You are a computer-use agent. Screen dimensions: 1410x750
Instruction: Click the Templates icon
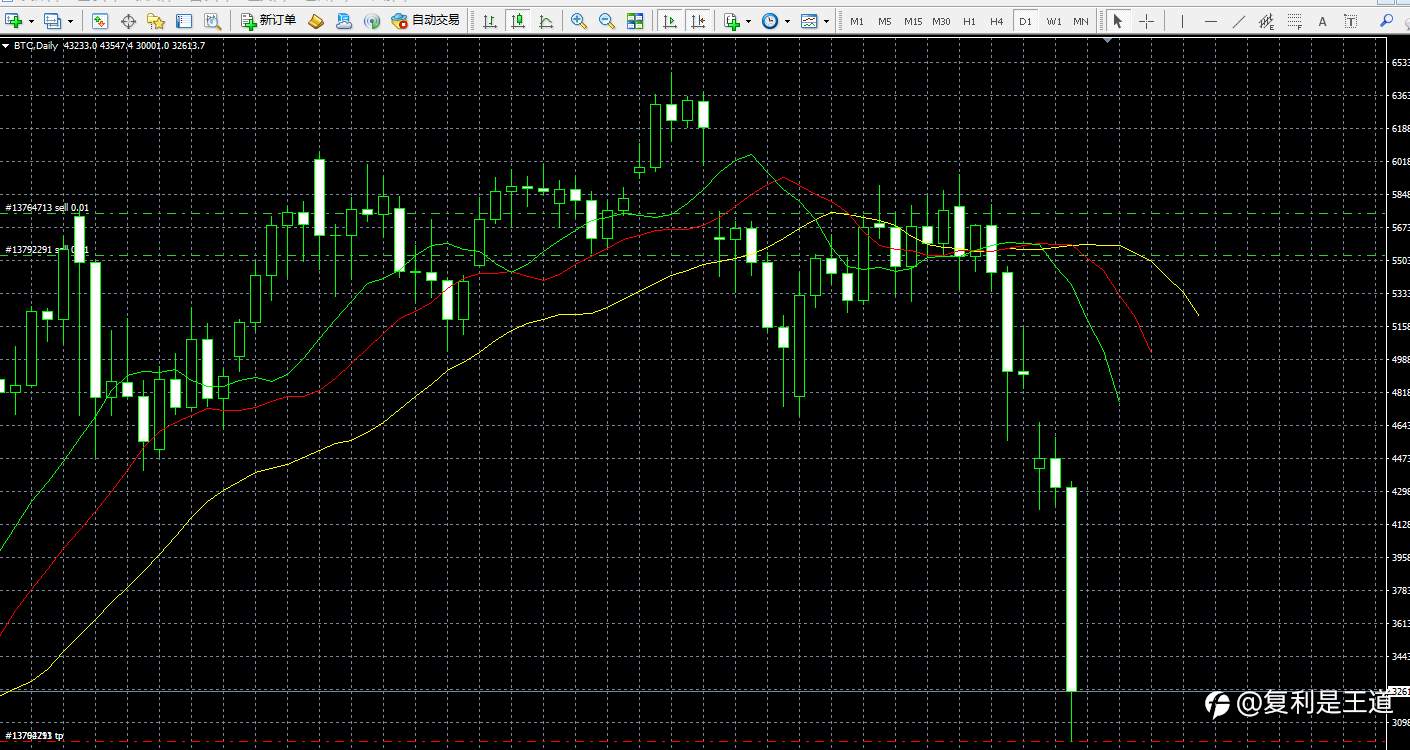[809, 21]
